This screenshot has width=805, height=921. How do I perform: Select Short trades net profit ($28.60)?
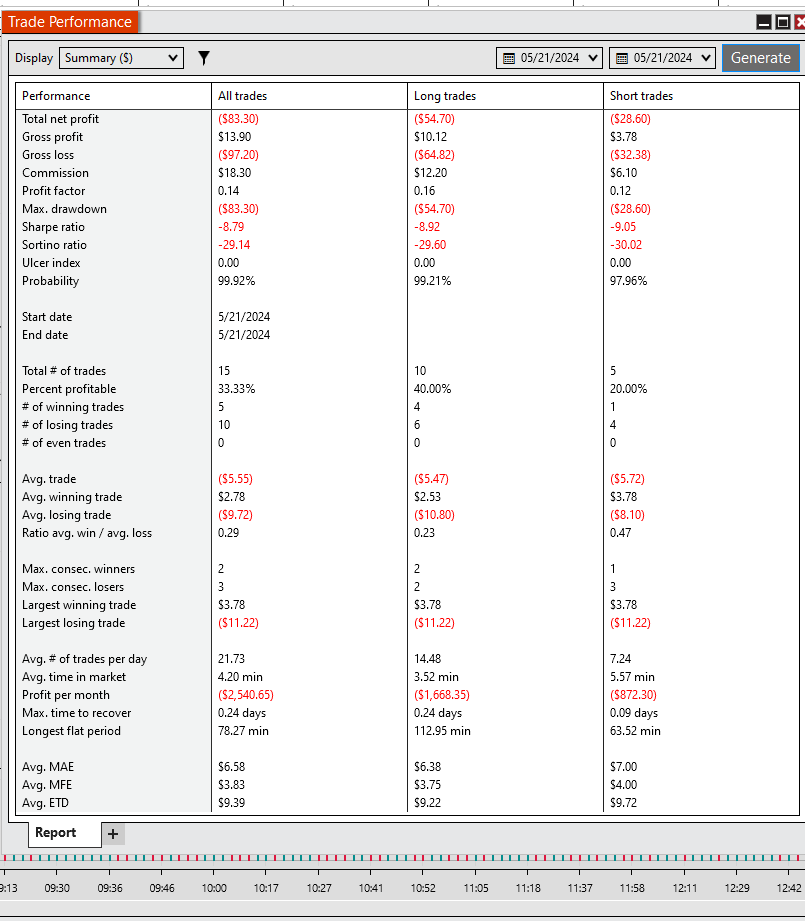coord(631,119)
